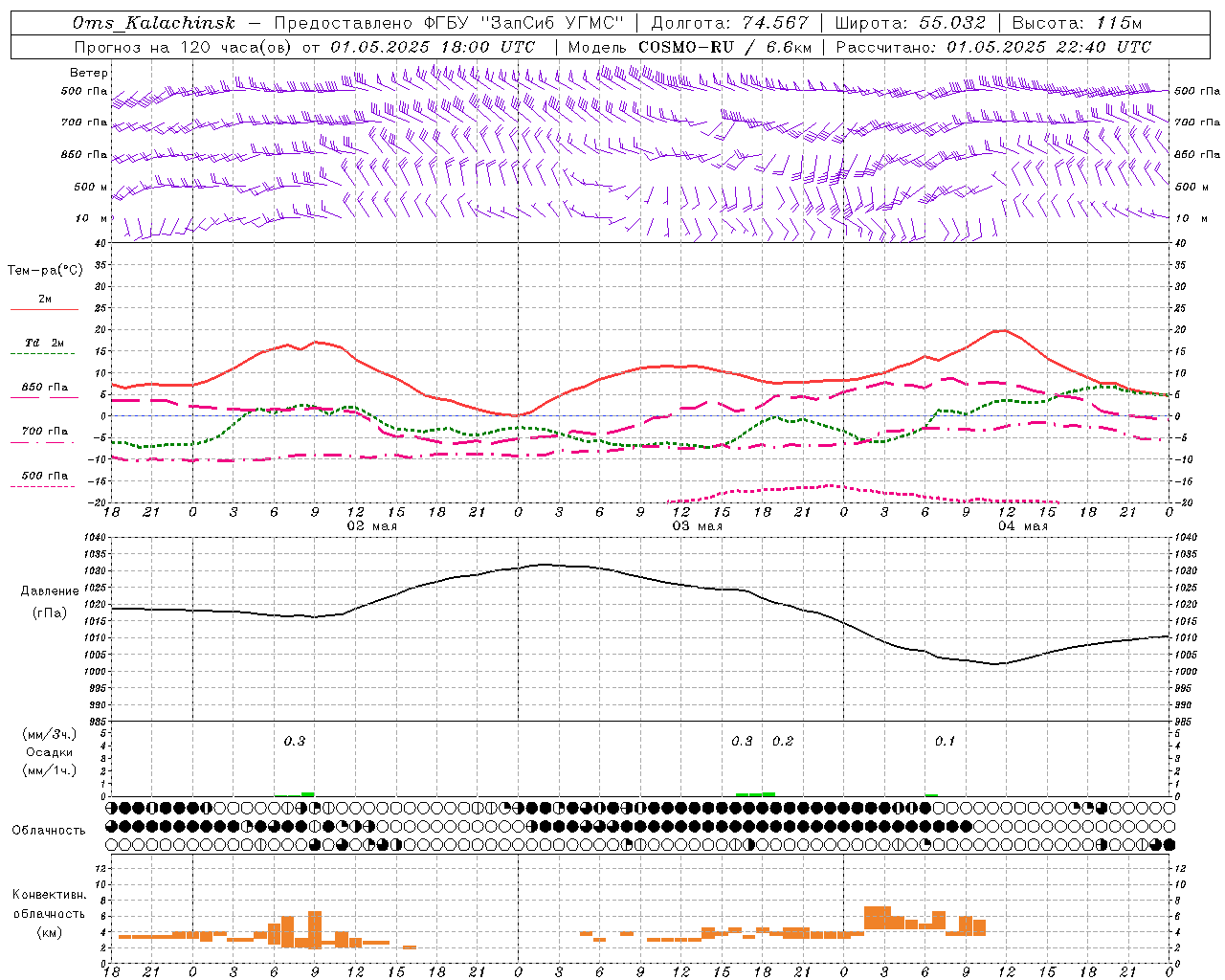This screenshot has width=1225, height=980.
Task: Click the "(мм/3ч.)" precipitation unit label
Action: click(50, 734)
